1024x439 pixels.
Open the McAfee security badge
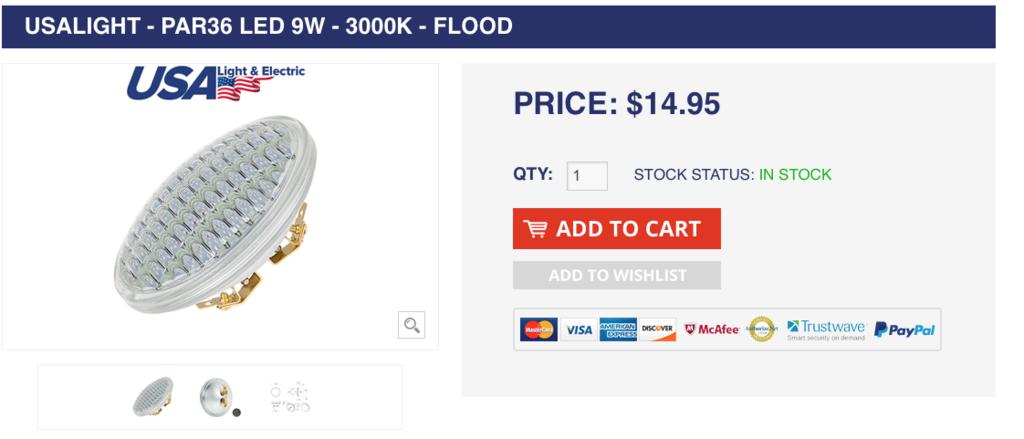coord(712,329)
